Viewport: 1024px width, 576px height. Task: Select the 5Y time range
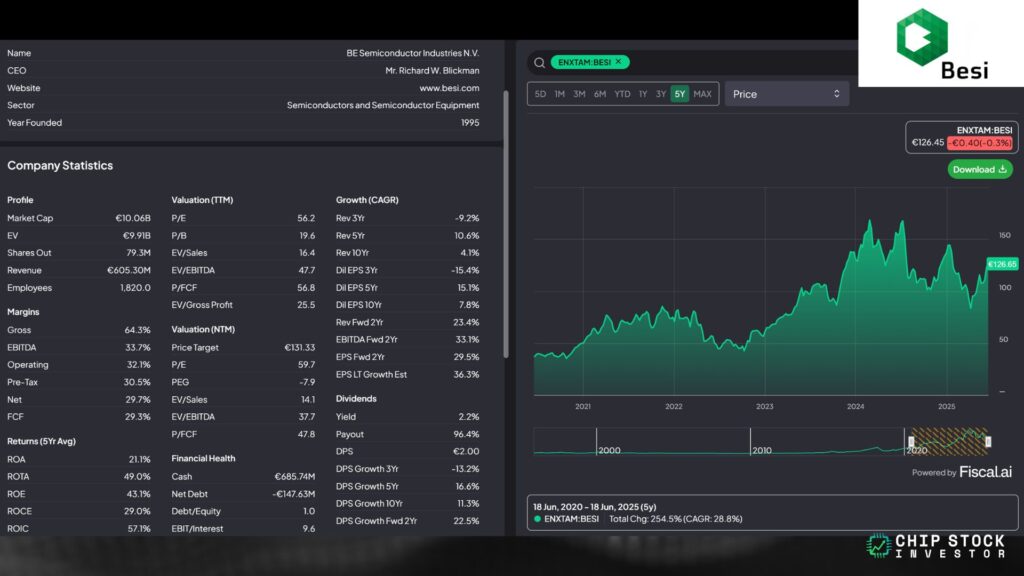[x=680, y=94]
